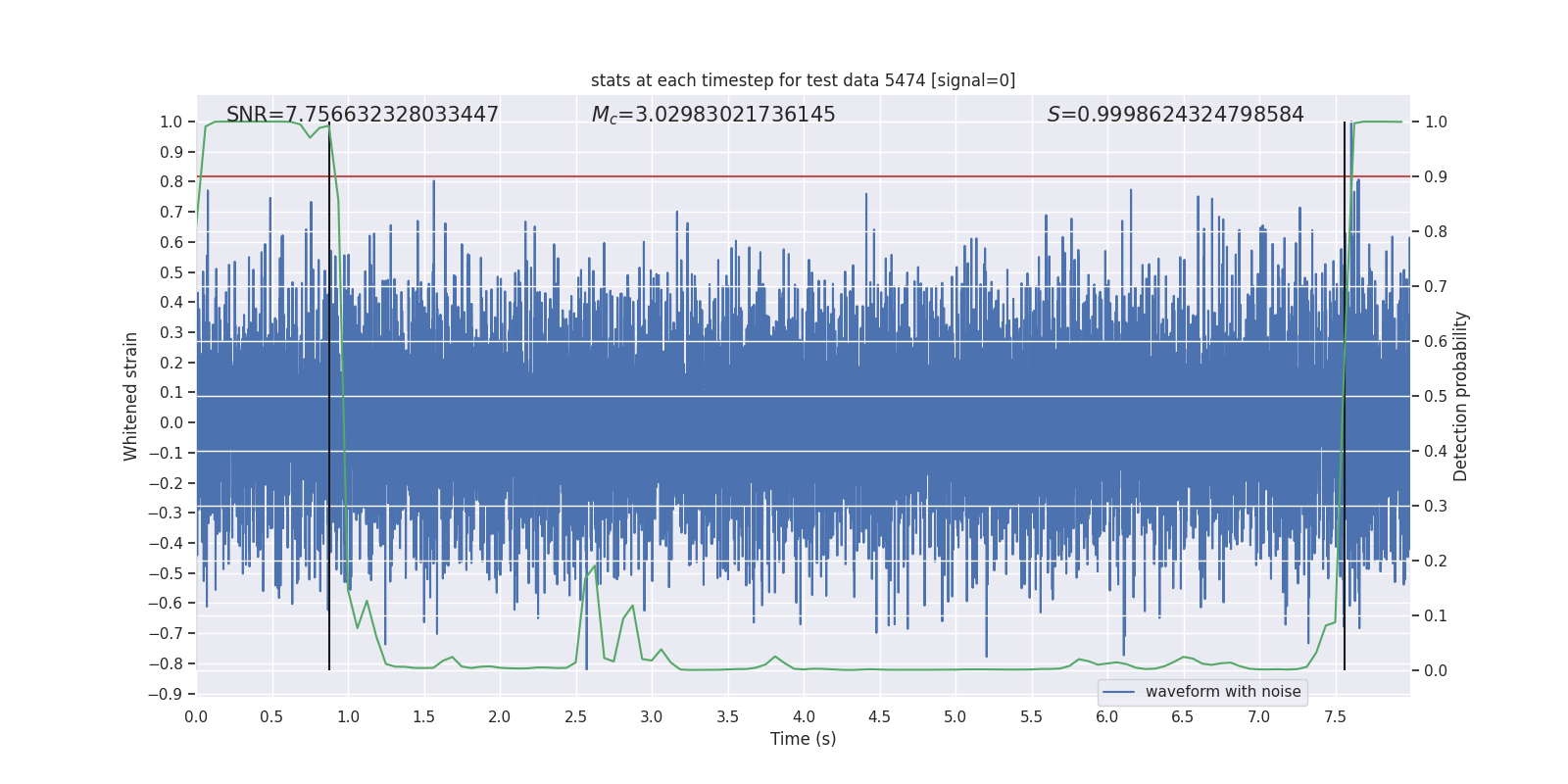Click the 7.5 tick label on the time axis
Screen dimensions: 1568x784
1335,716
